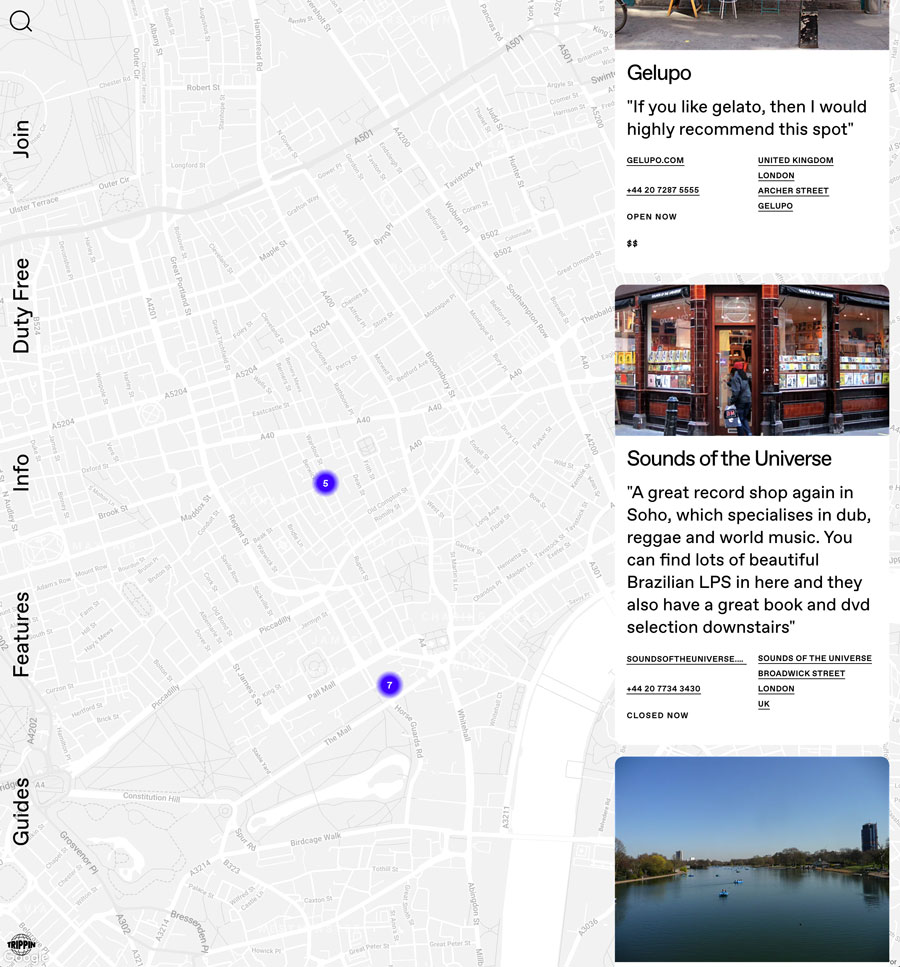Click the CLOSED NOW status text
Screen dimensions: 900x967
(x=658, y=715)
